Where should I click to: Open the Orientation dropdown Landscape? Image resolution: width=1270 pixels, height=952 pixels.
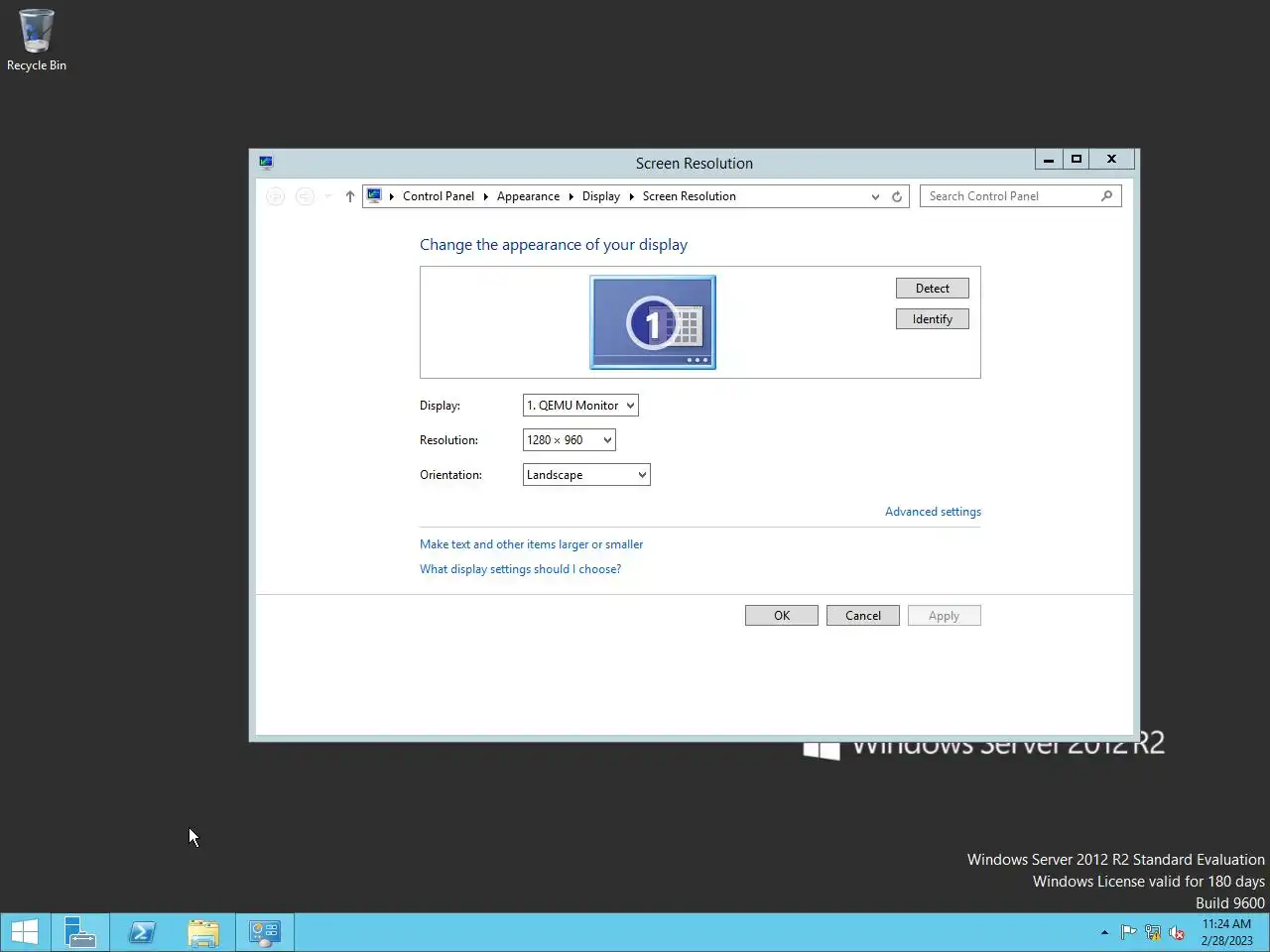[x=586, y=474]
